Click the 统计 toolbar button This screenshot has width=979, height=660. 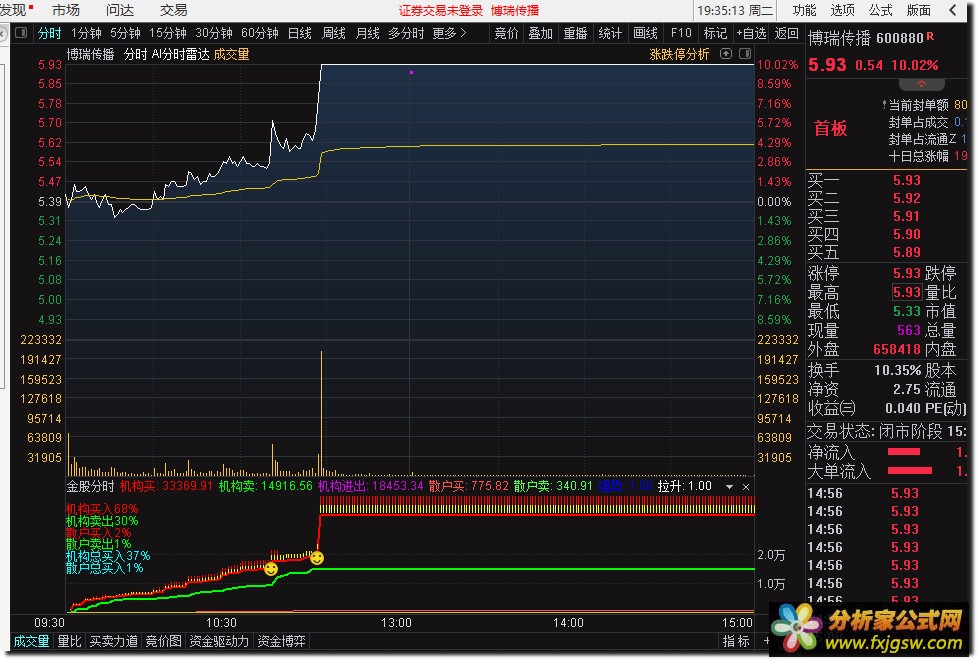[x=610, y=33]
